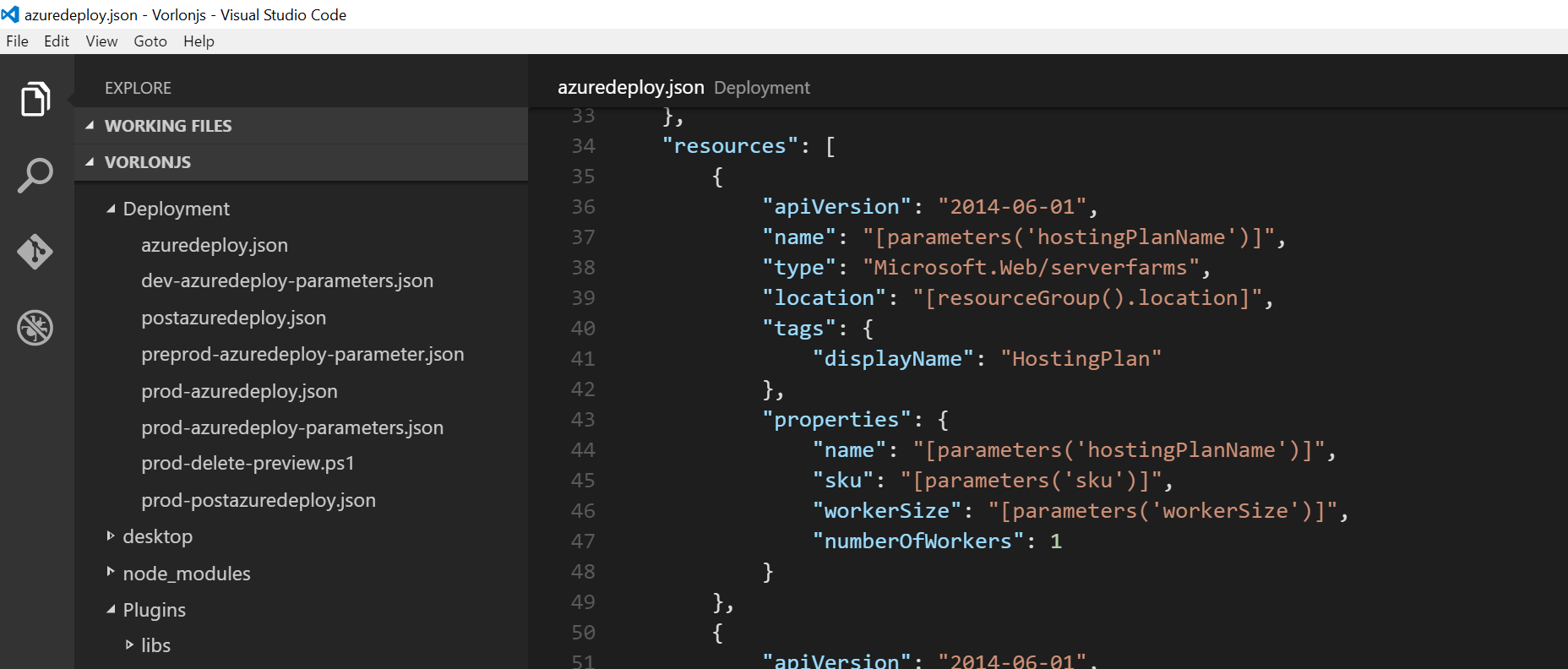
Task: Open prod-postazuredeploy.json file
Action: [259, 500]
